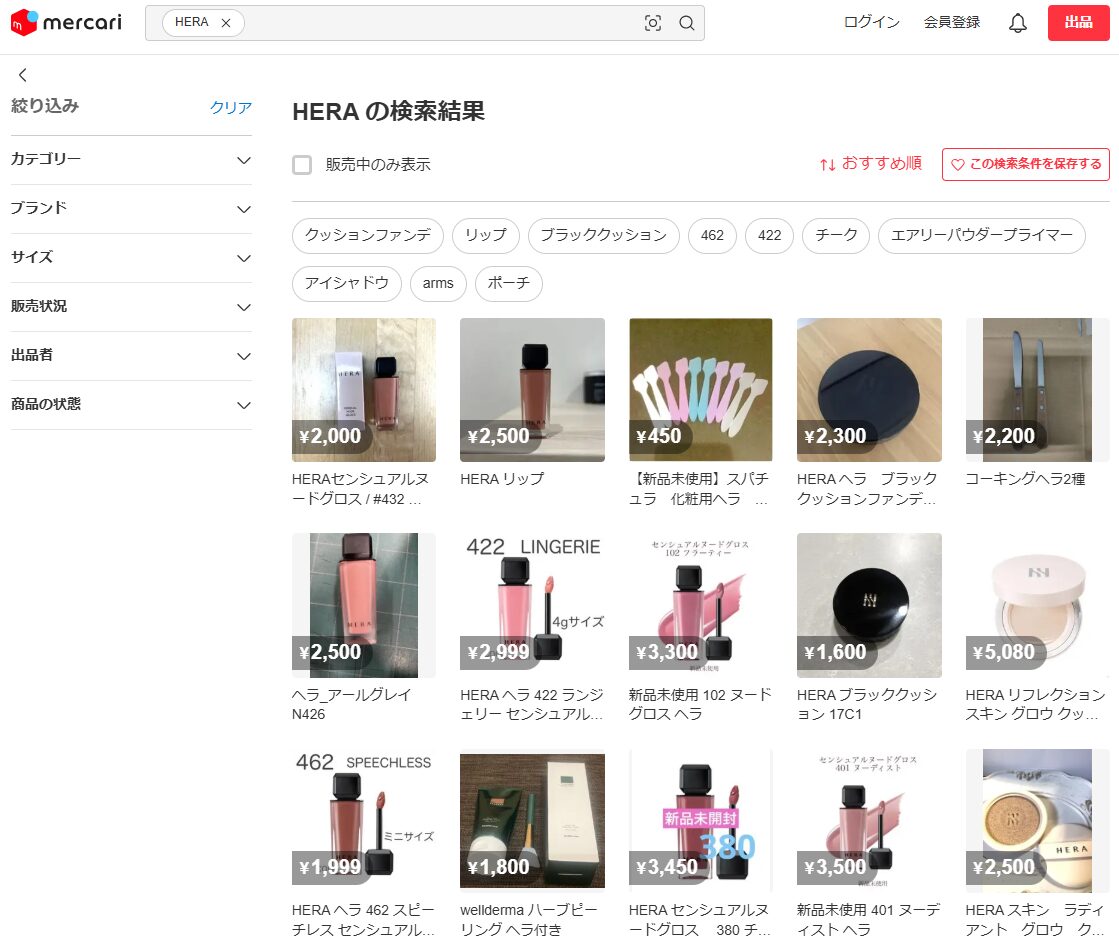Click title コーキングヘラ2種
The width and height of the screenshot is (1119, 942).
coord(1026,479)
